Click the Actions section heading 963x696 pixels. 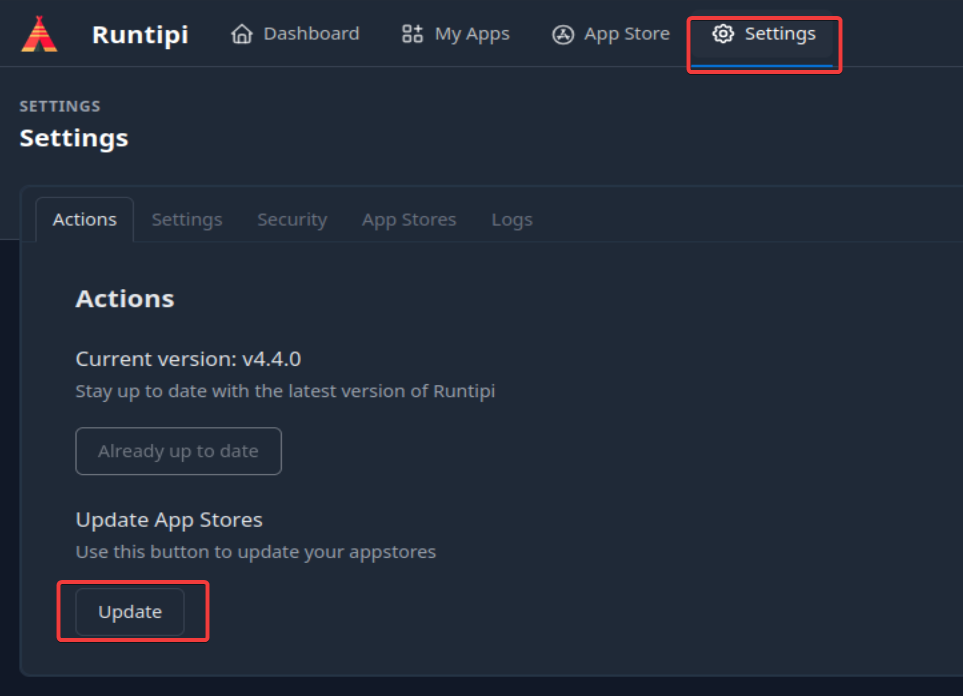pos(125,299)
